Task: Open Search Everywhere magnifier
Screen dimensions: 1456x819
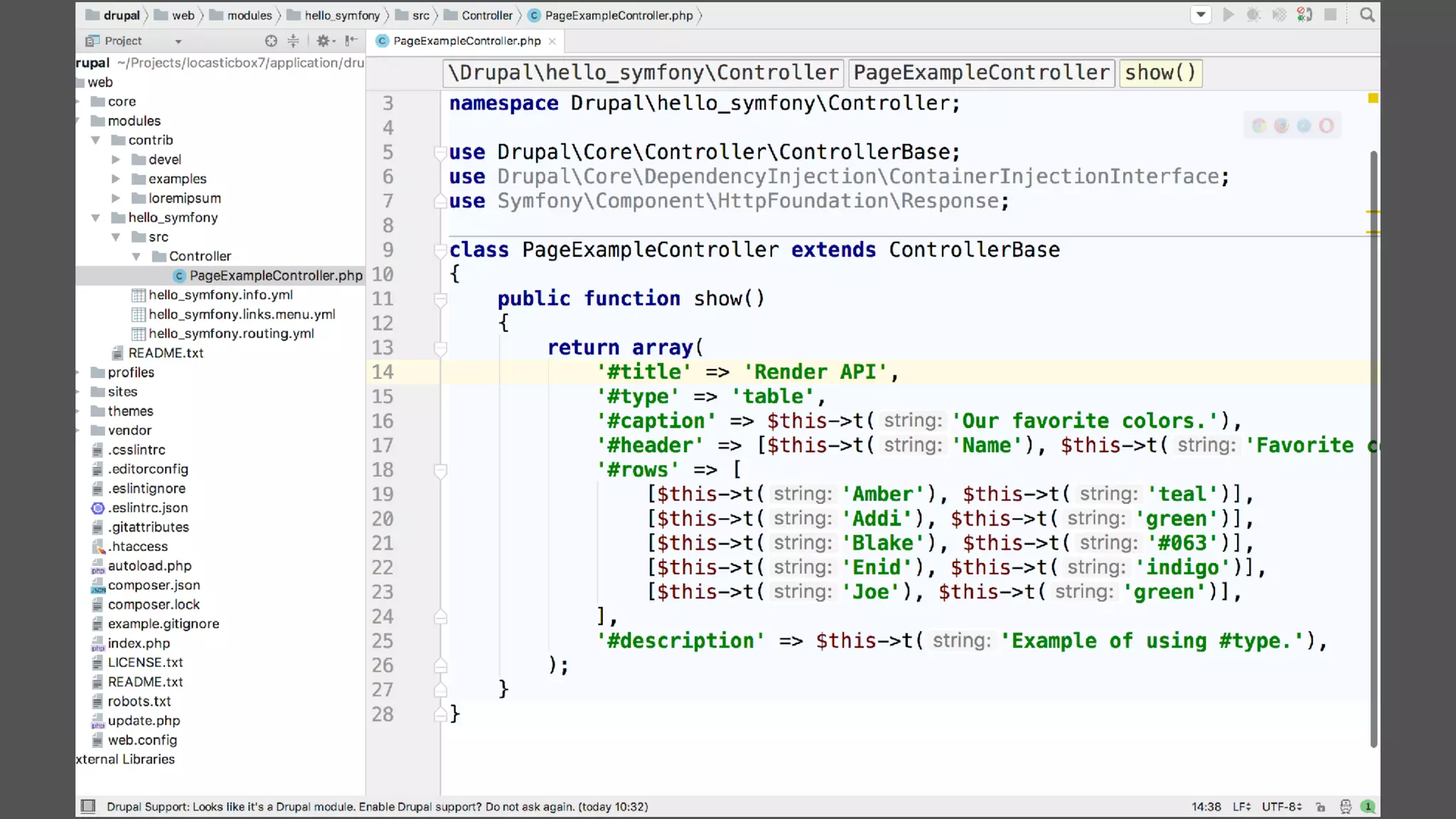Action: click(x=1366, y=15)
